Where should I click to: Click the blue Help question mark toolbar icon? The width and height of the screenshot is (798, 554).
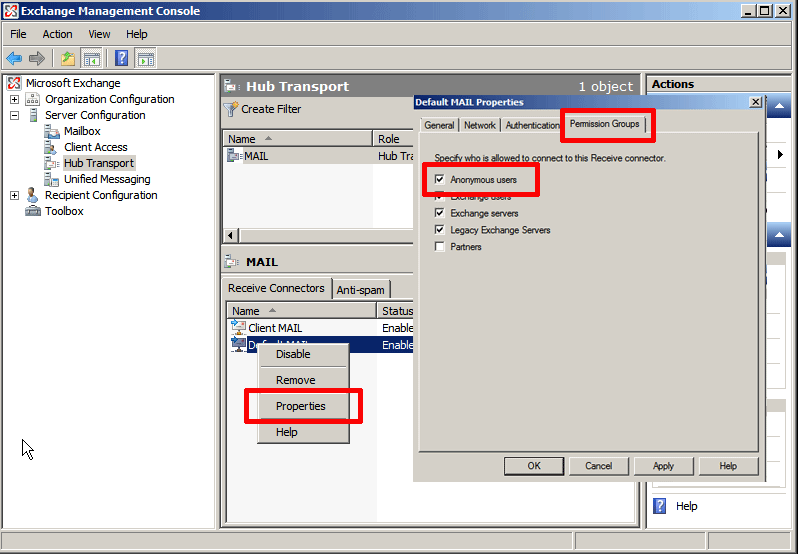click(122, 59)
